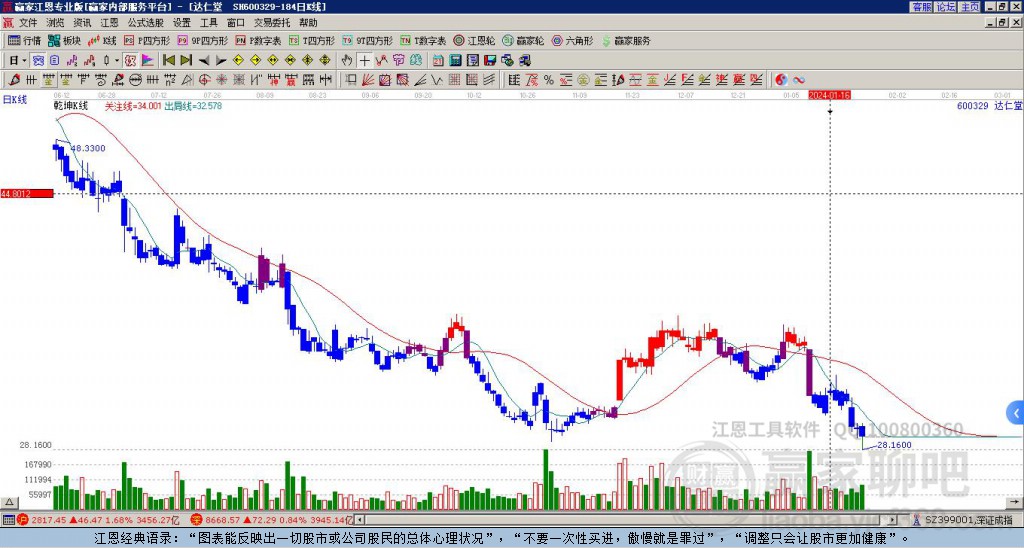The height and width of the screenshot is (548, 1024).
Task: Click the blue side panel expander arrow
Action: tap(1015, 413)
